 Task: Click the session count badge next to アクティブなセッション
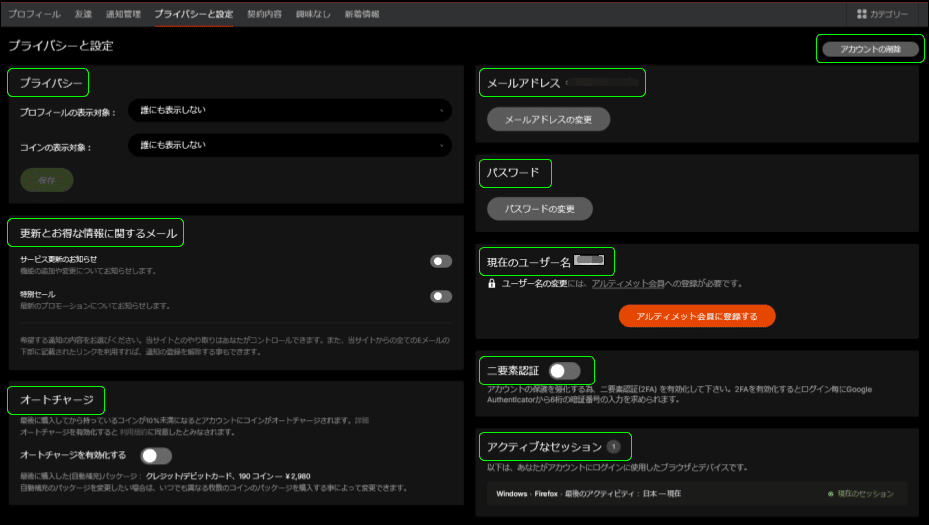[614, 447]
